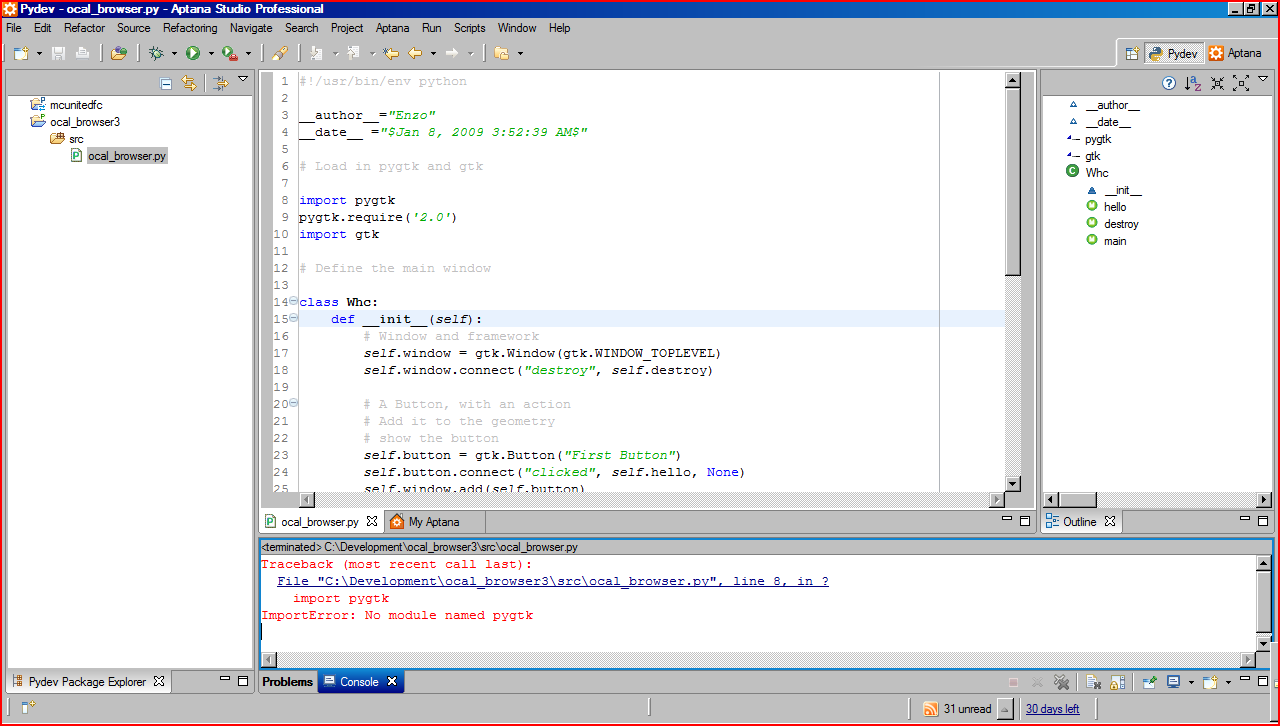
Task: Open the traceback file link in console
Action: pyautogui.click(x=553, y=582)
